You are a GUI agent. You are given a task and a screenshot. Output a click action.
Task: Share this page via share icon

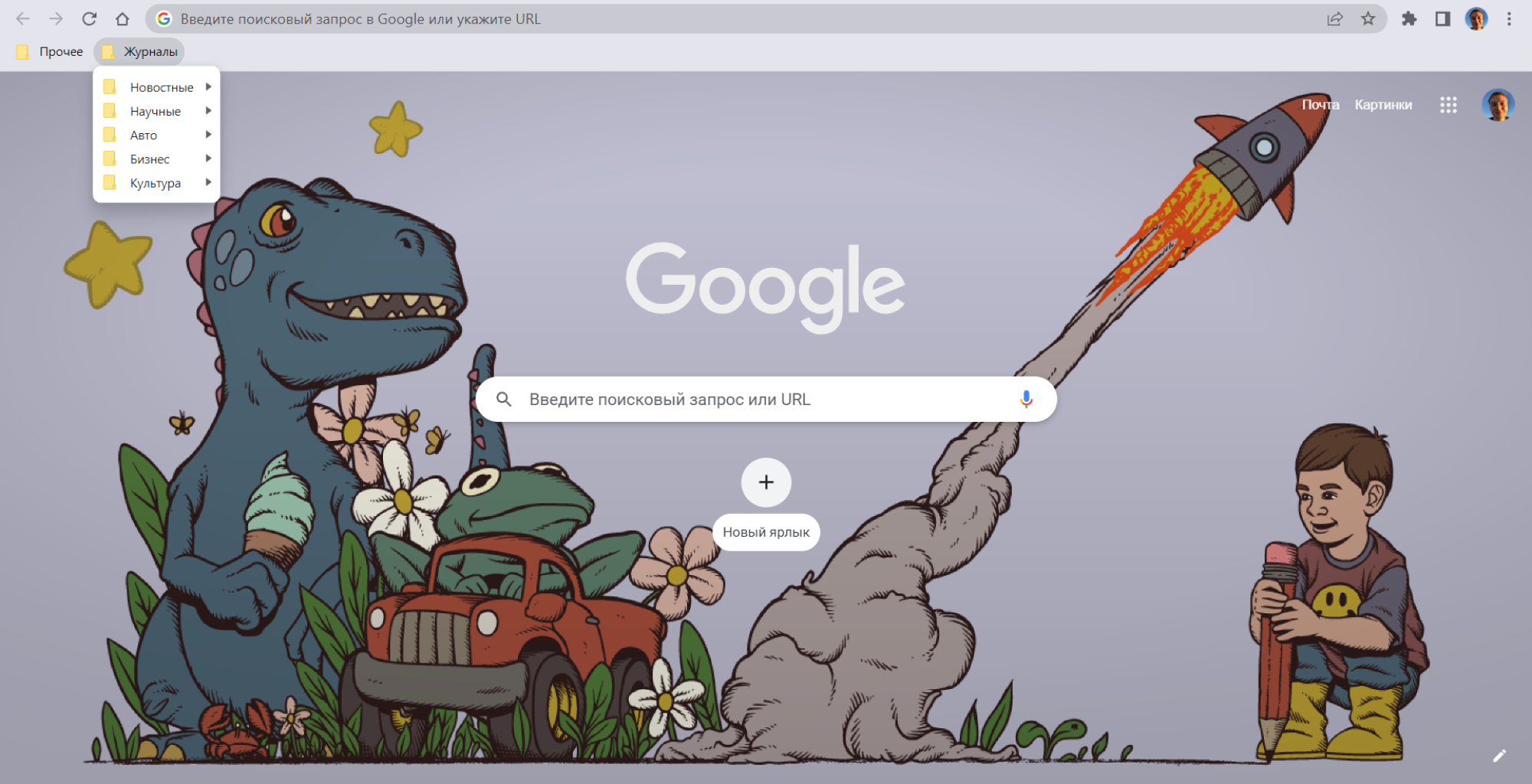[x=1334, y=19]
